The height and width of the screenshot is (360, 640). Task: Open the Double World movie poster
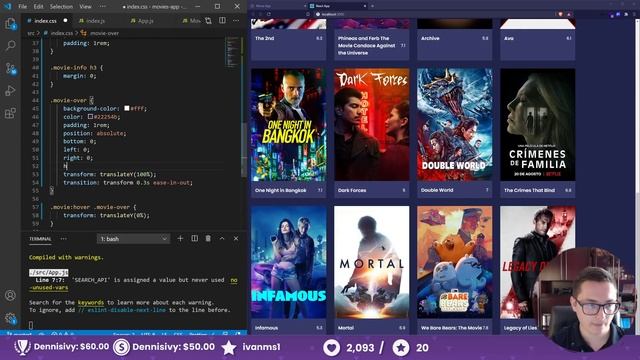tap(455, 124)
